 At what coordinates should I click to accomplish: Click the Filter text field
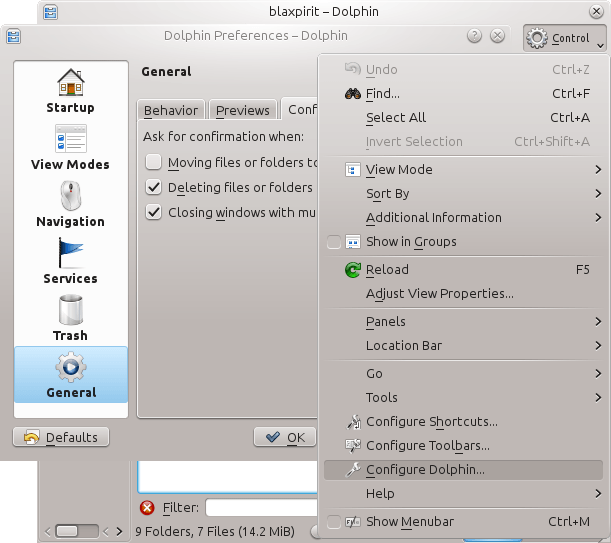[x=262, y=508]
